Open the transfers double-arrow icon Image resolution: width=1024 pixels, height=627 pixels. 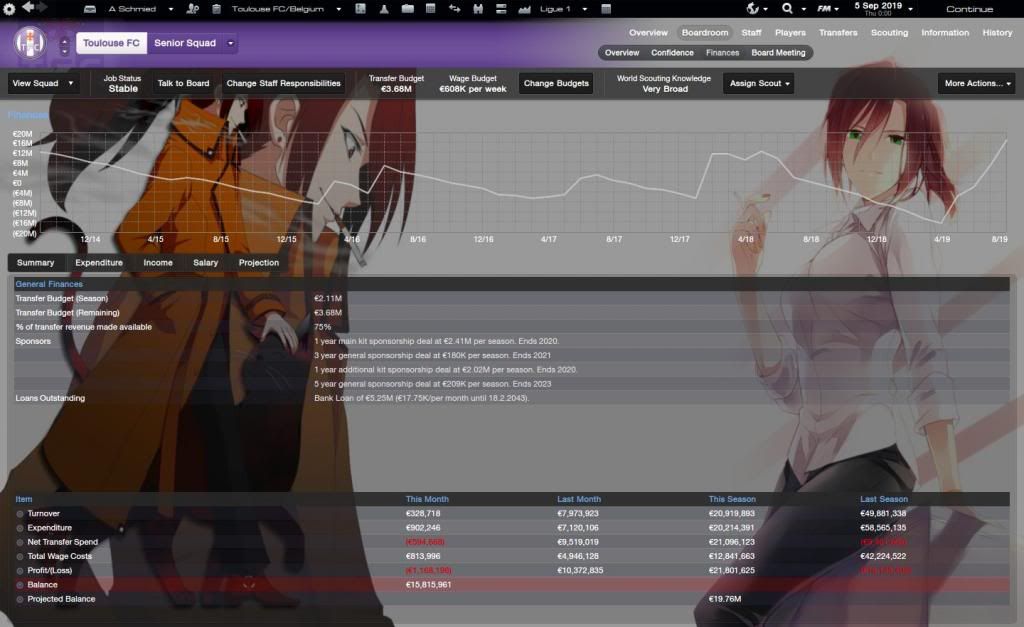[455, 9]
